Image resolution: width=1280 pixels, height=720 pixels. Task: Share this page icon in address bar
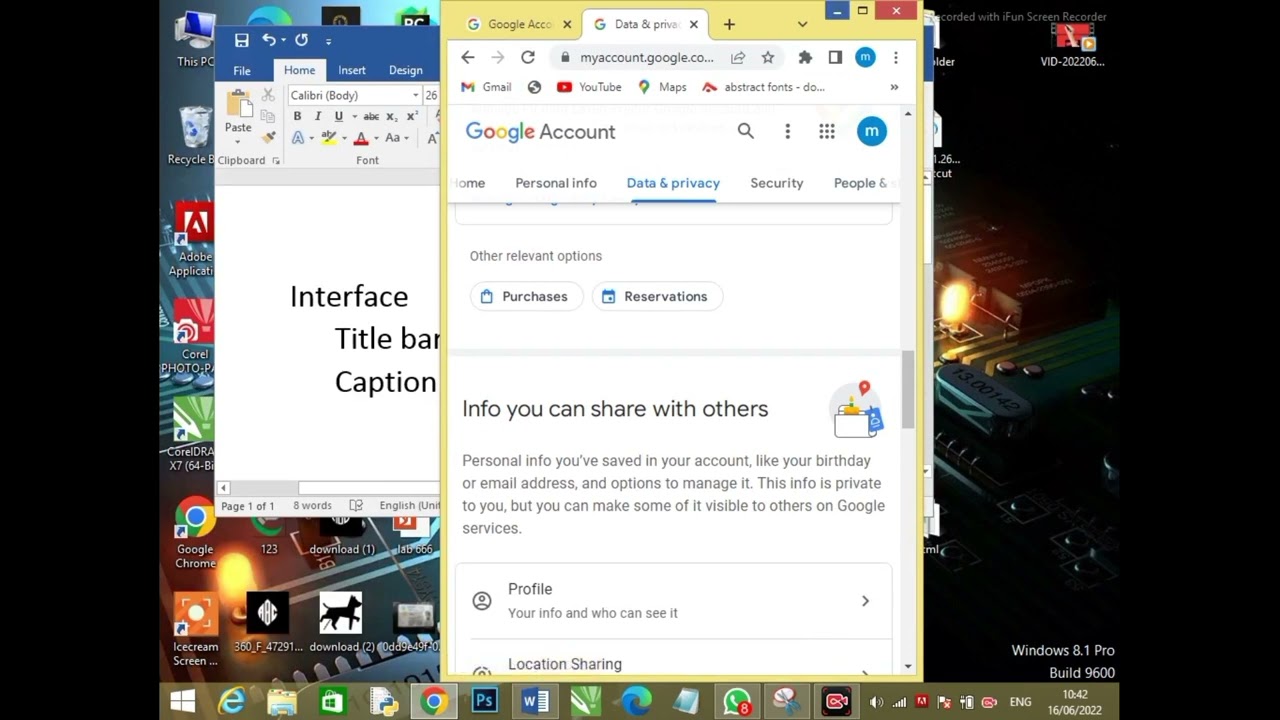[738, 57]
